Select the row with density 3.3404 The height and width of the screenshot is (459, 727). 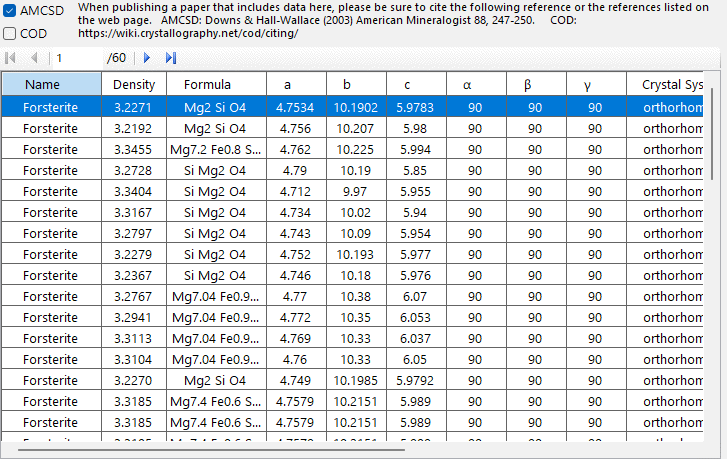point(352,191)
